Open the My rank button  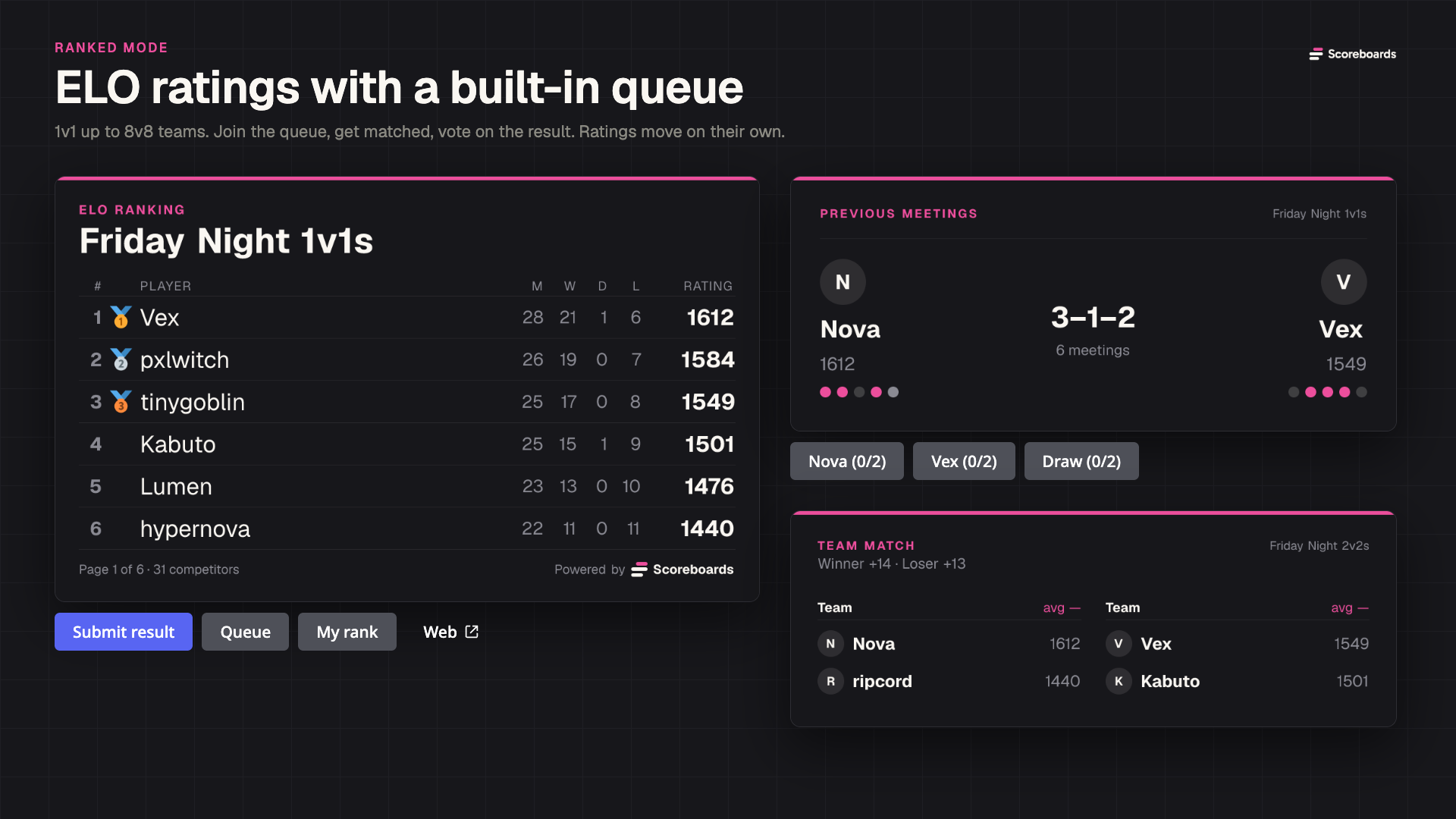[x=347, y=632]
